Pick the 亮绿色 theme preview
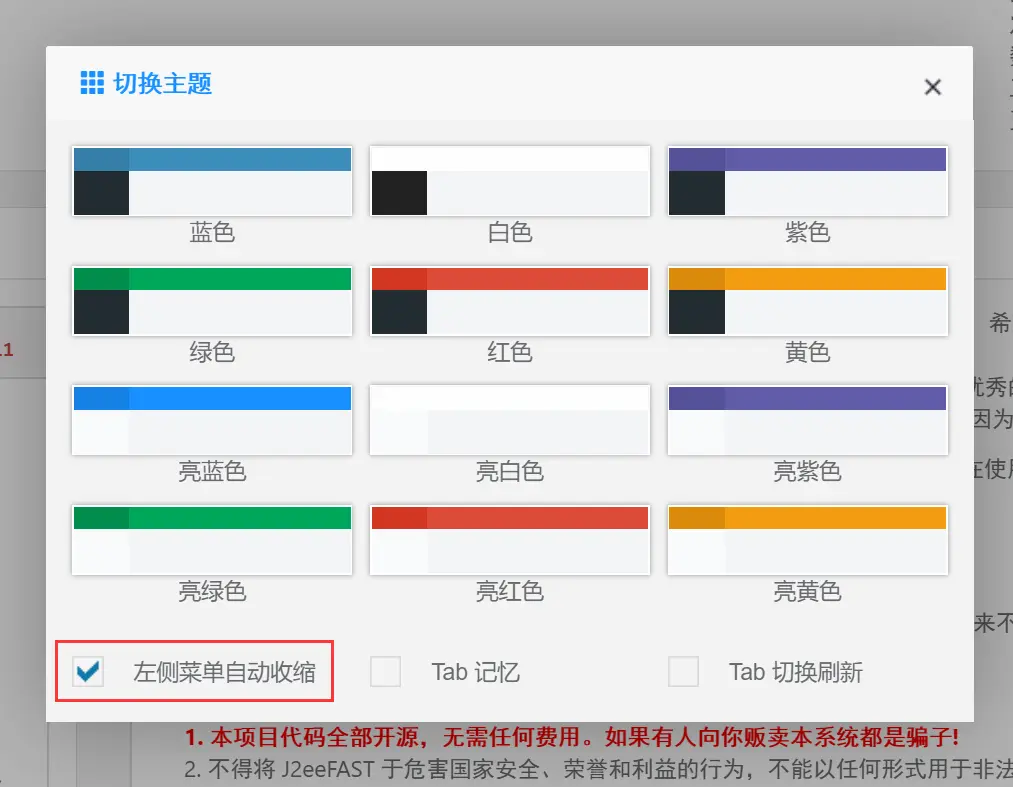Viewport: 1013px width, 787px height. pos(211,540)
